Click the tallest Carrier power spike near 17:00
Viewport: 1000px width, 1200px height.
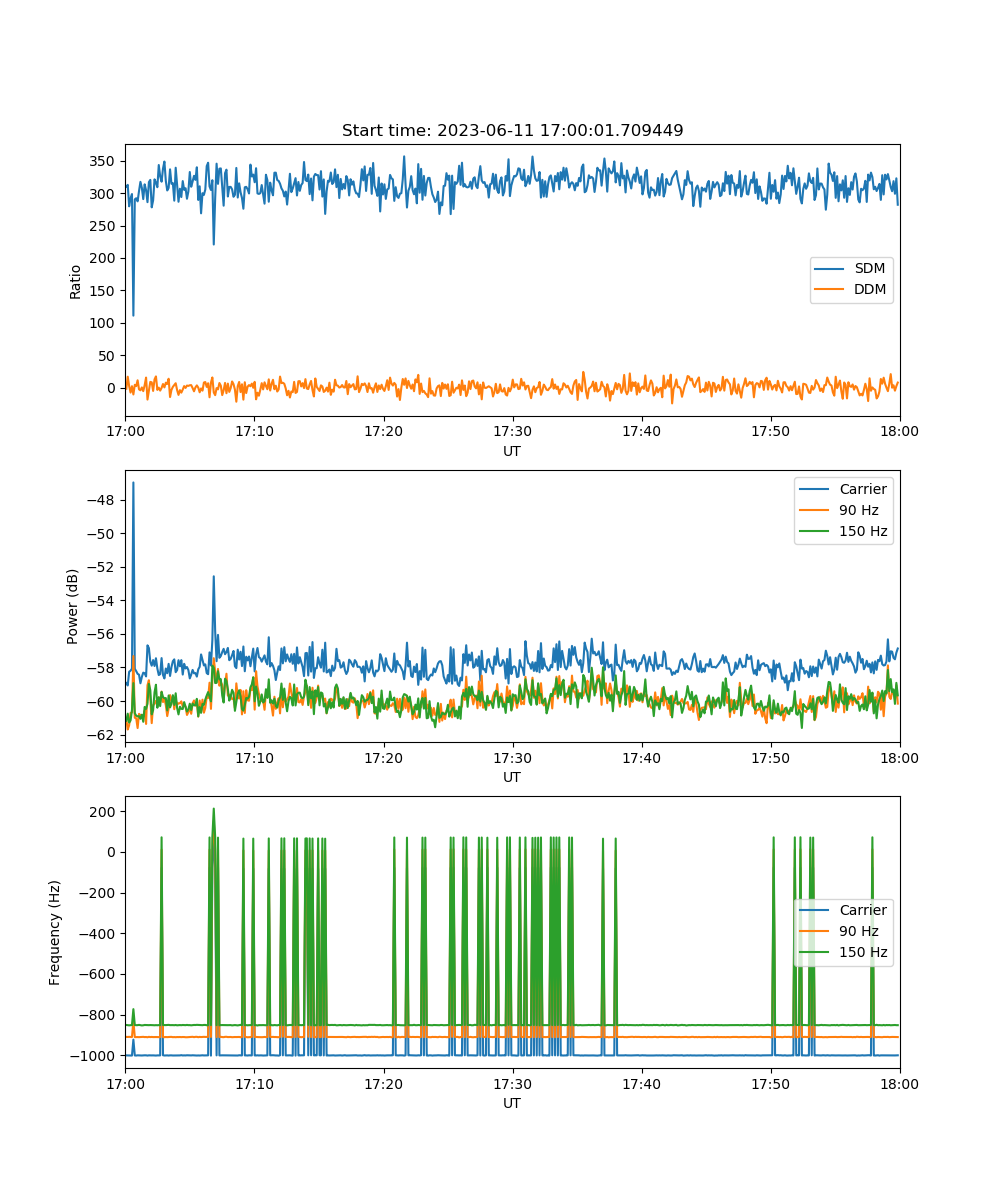[133, 484]
